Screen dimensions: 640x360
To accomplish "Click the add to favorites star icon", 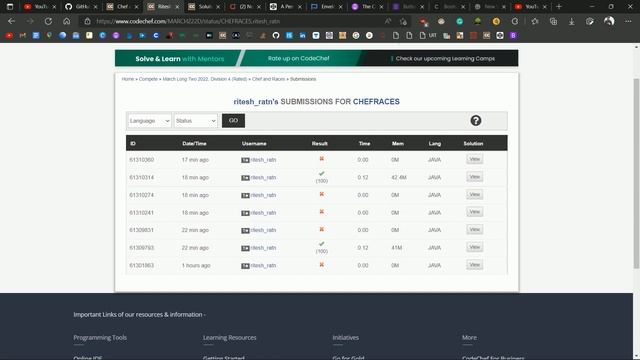I will (x=403, y=21).
